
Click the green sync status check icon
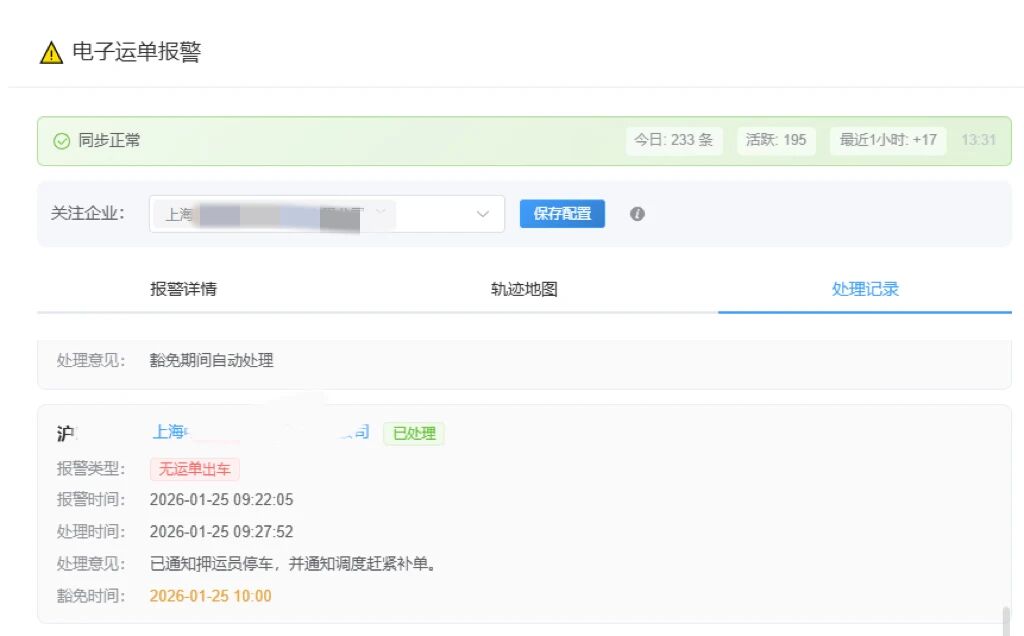point(61,141)
